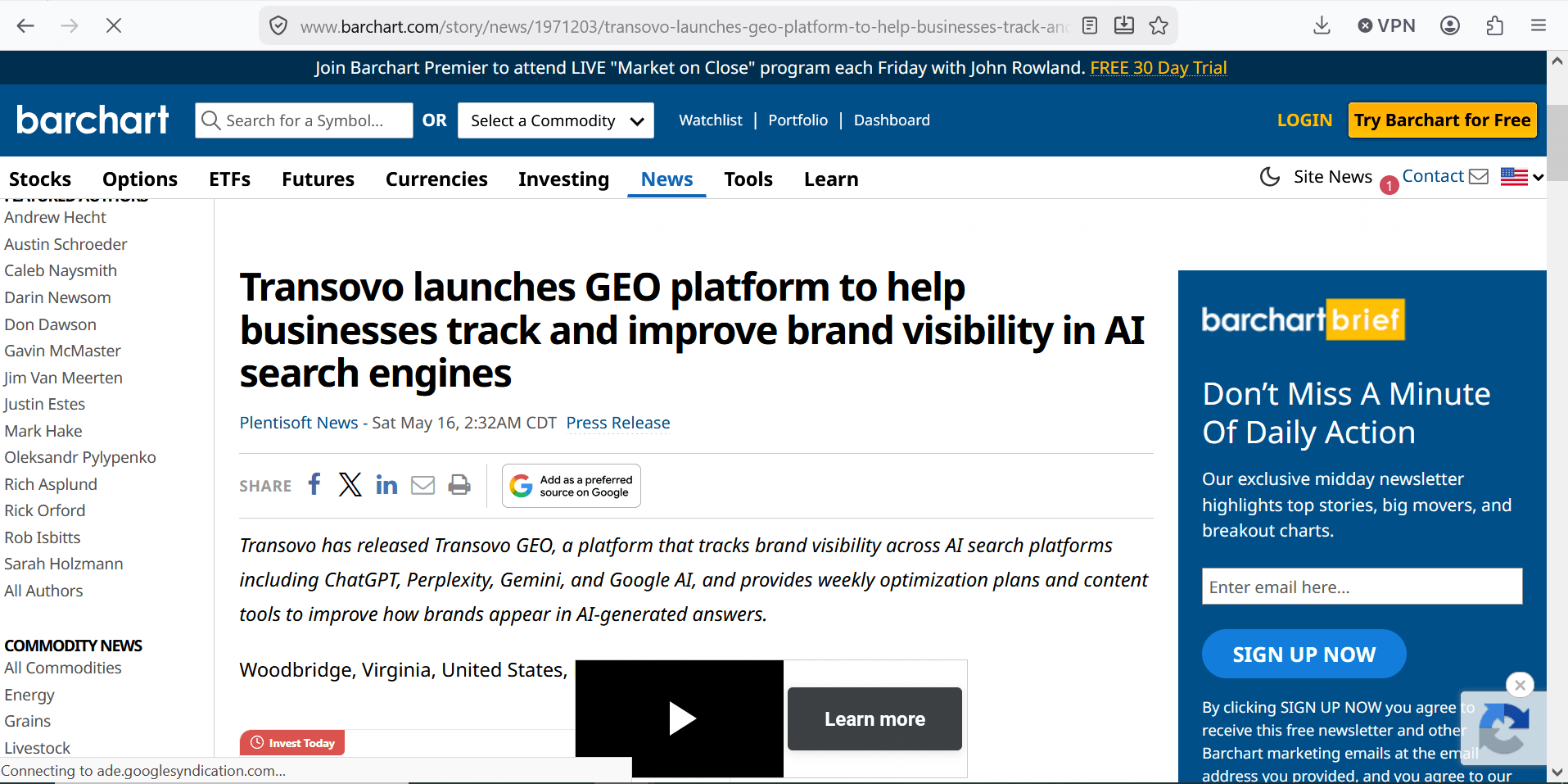
Task: Click Try Barchart for Free button
Action: coord(1442,120)
